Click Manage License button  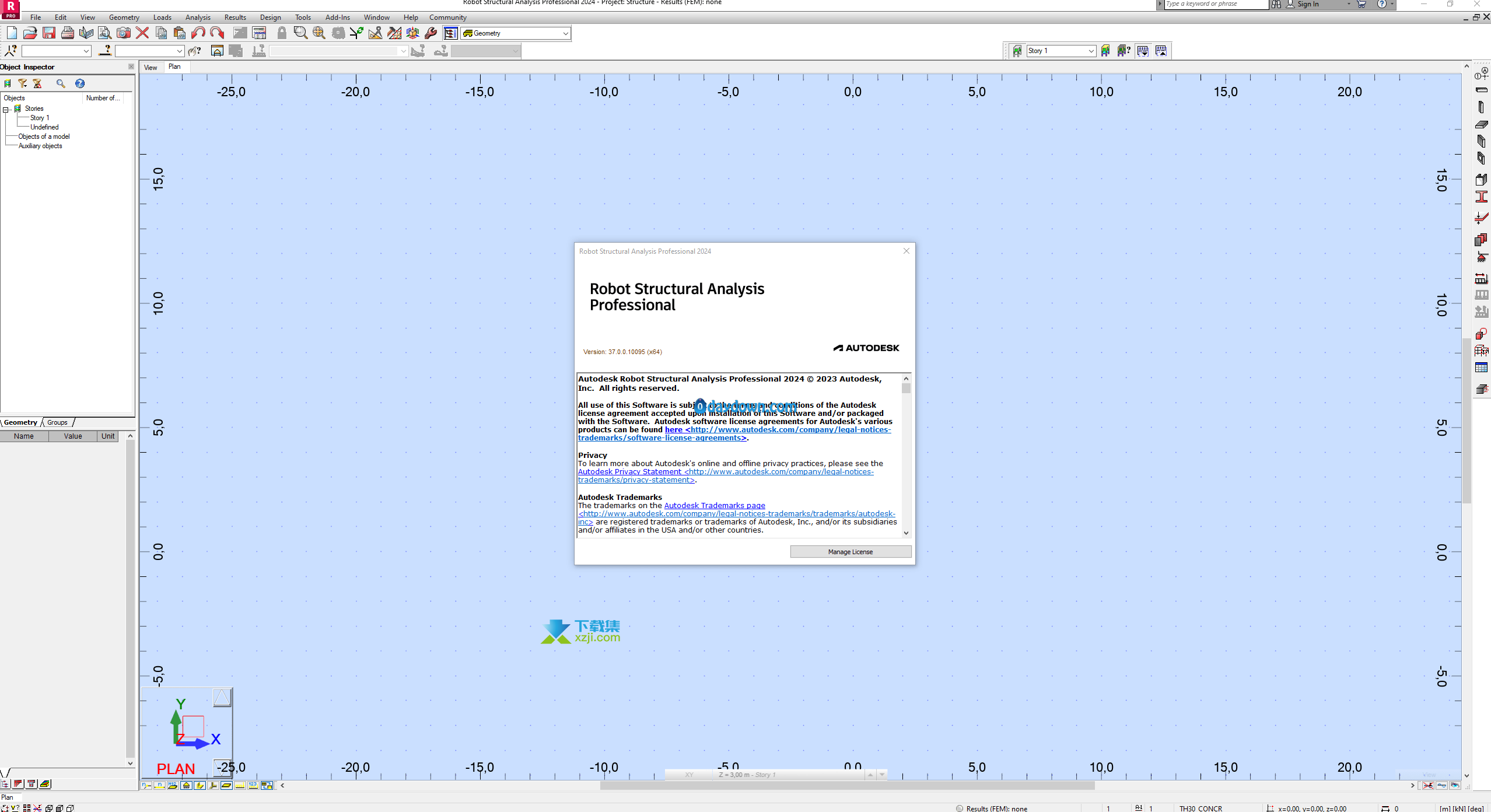point(850,551)
